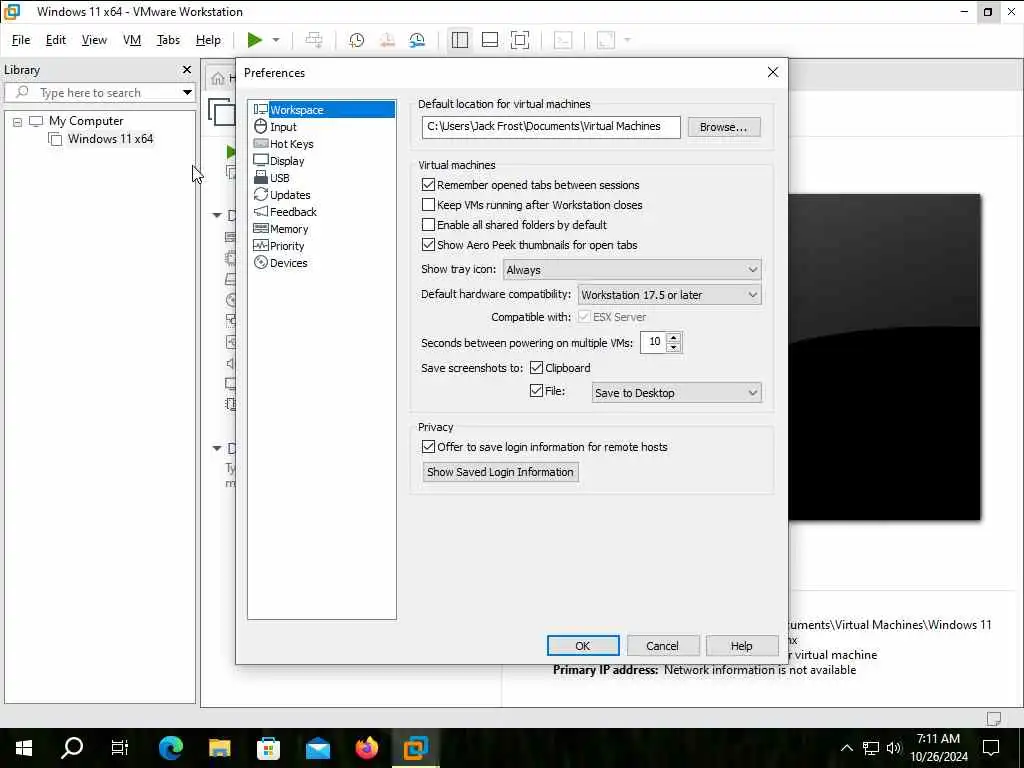This screenshot has width=1024, height=768.
Task: Click the Console view toolbar icon
Action: [x=563, y=40]
